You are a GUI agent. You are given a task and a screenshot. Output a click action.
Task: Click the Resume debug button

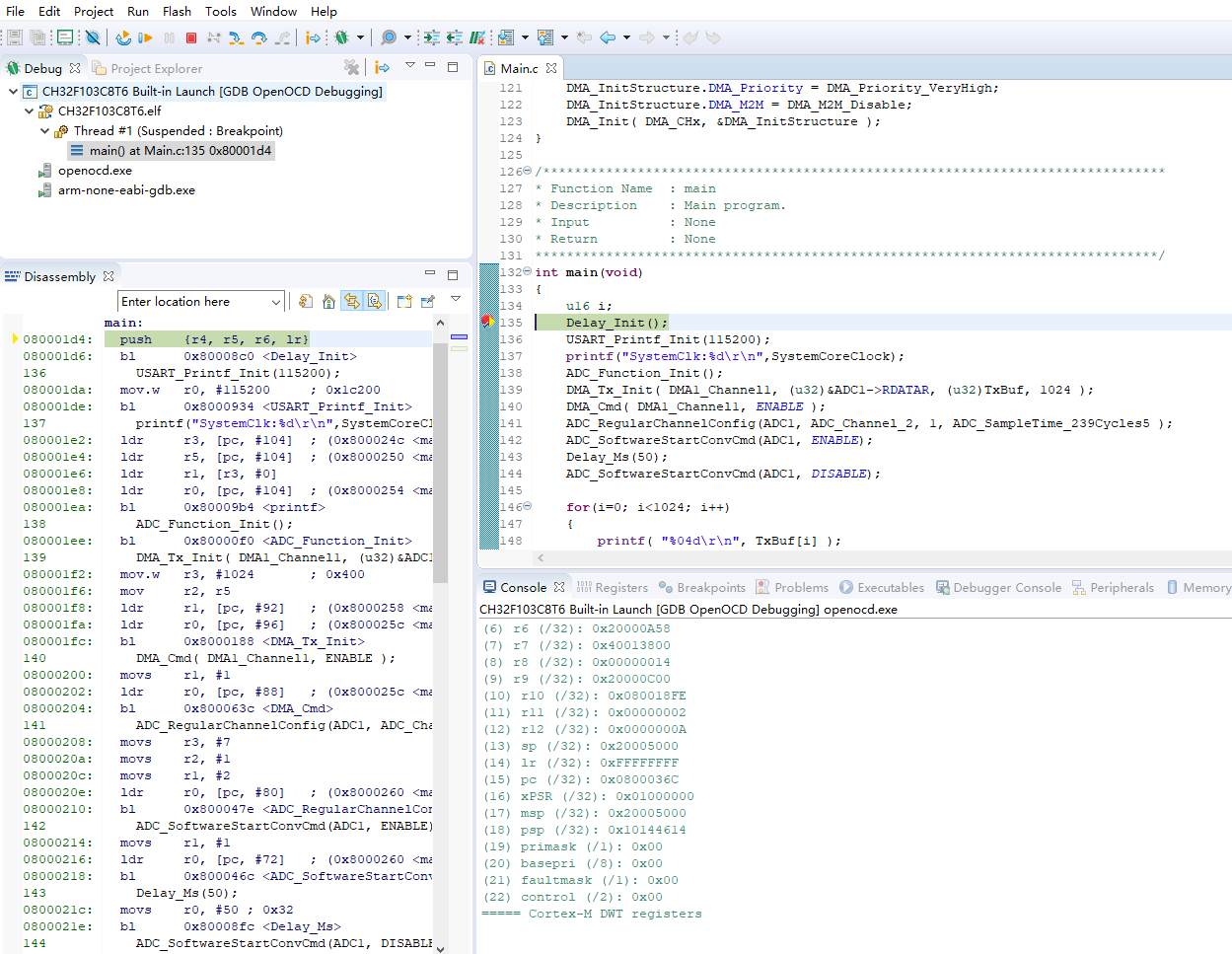pos(146,37)
